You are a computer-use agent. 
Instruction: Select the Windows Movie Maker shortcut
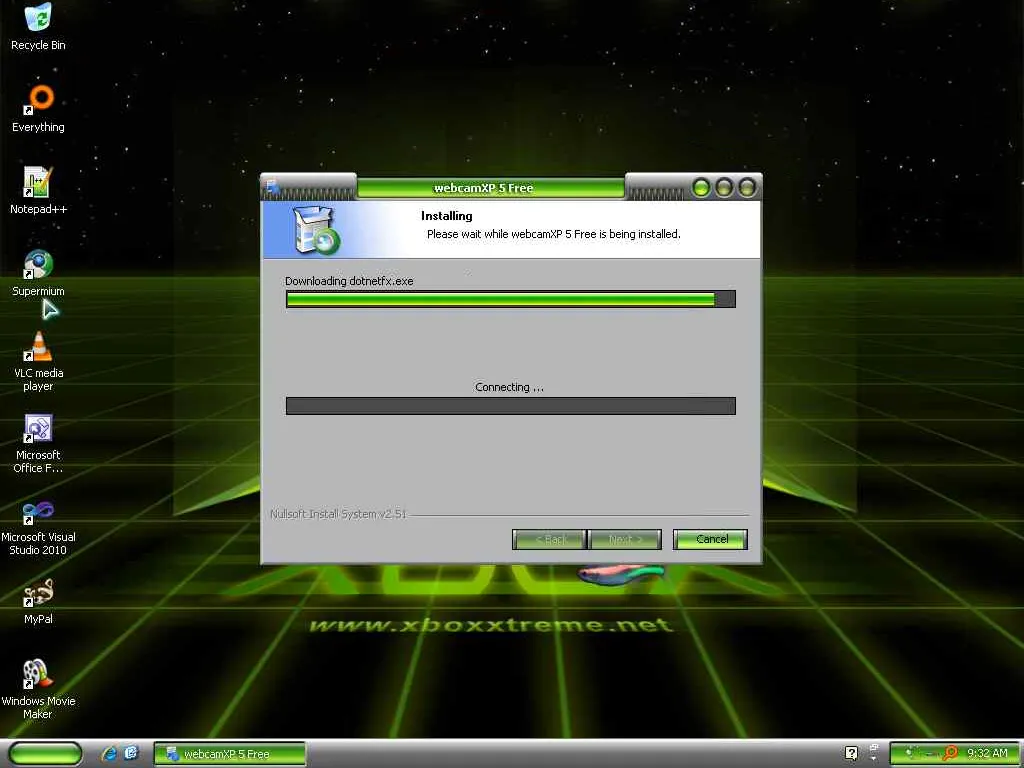38,689
